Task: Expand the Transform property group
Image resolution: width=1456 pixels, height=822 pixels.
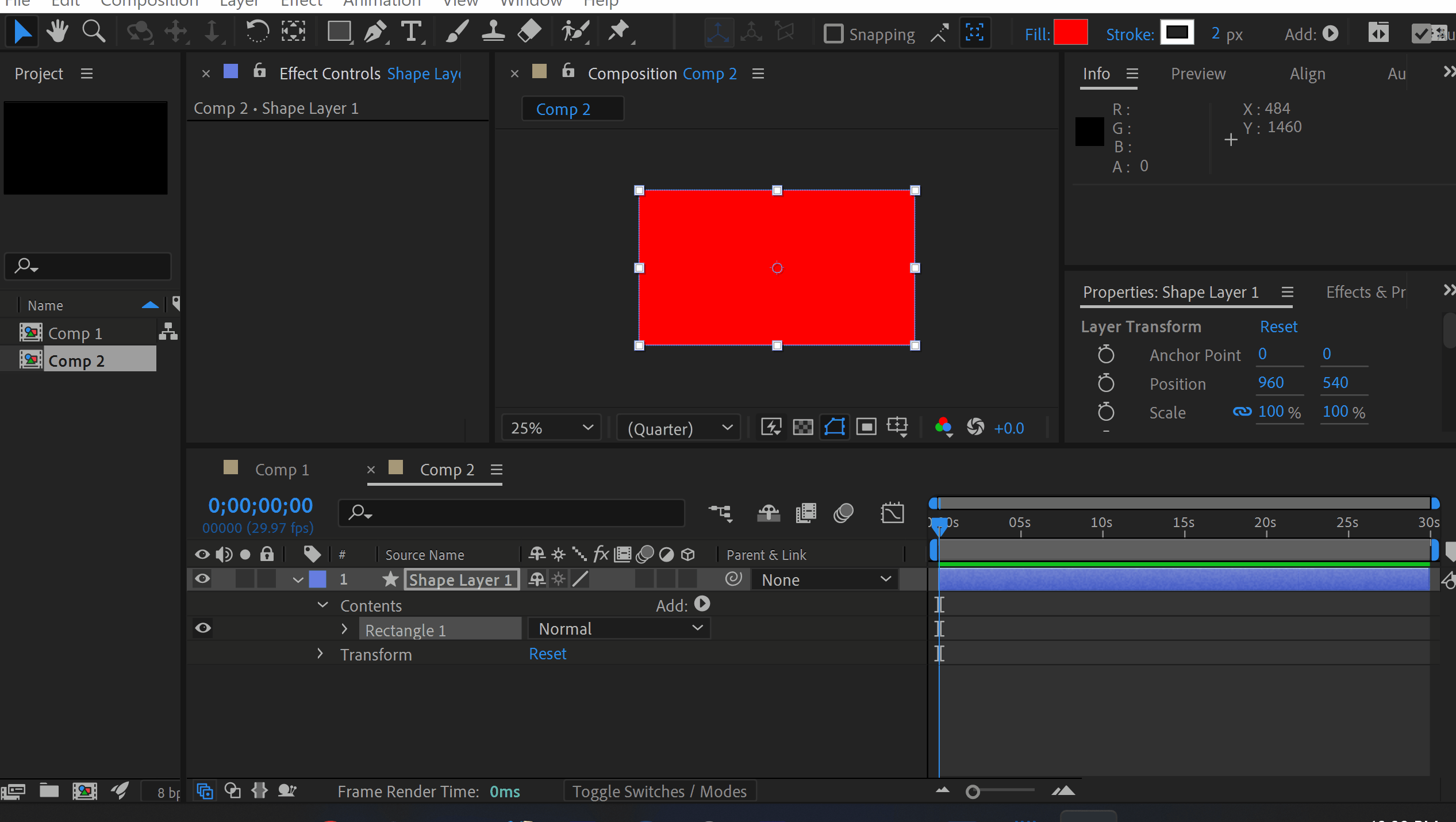Action: (x=320, y=654)
